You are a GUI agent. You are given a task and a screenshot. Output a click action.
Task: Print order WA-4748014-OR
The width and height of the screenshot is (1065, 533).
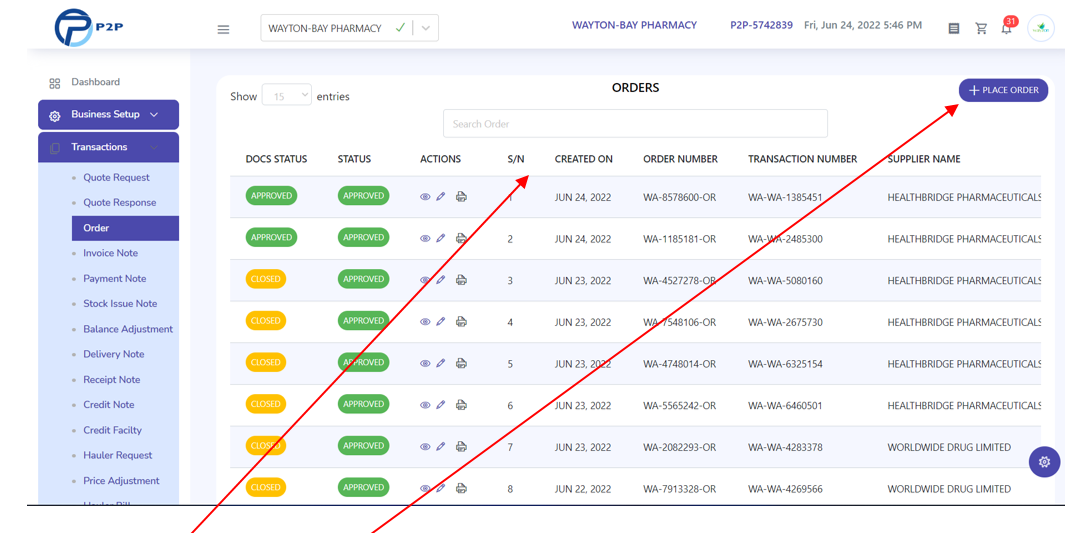click(461, 363)
